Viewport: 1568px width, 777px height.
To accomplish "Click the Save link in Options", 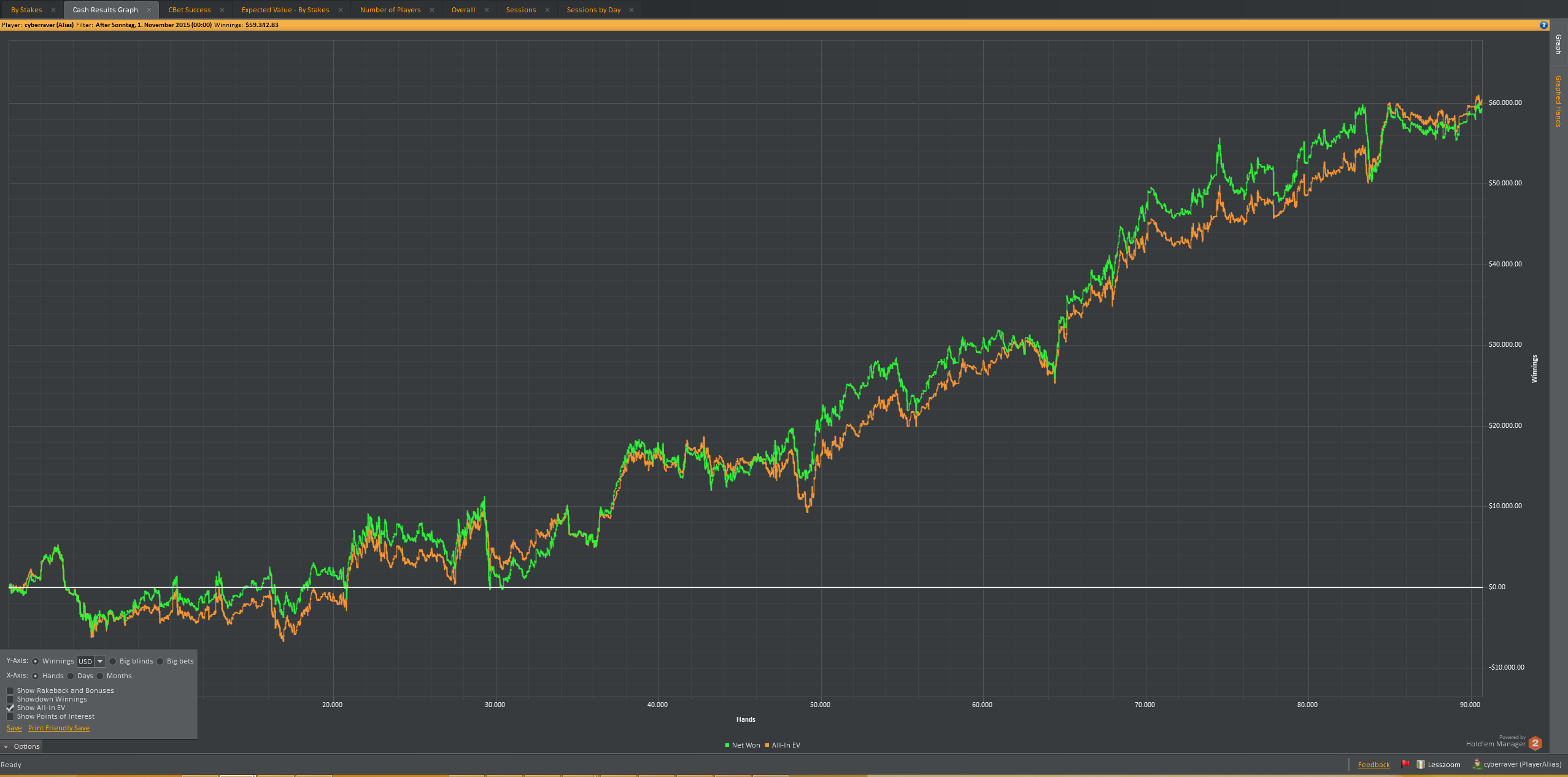I will click(x=14, y=728).
